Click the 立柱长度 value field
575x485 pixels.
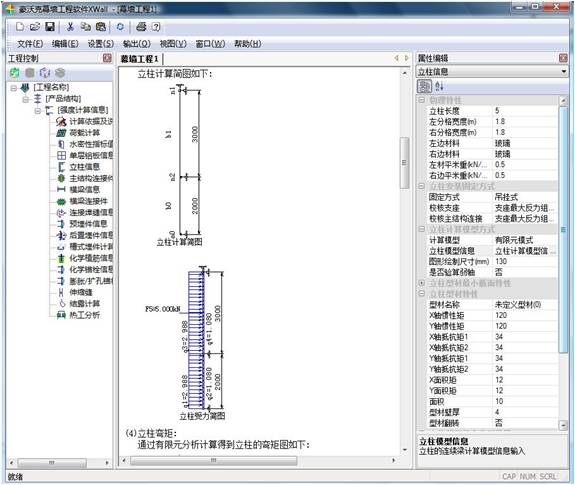pyautogui.click(x=524, y=111)
